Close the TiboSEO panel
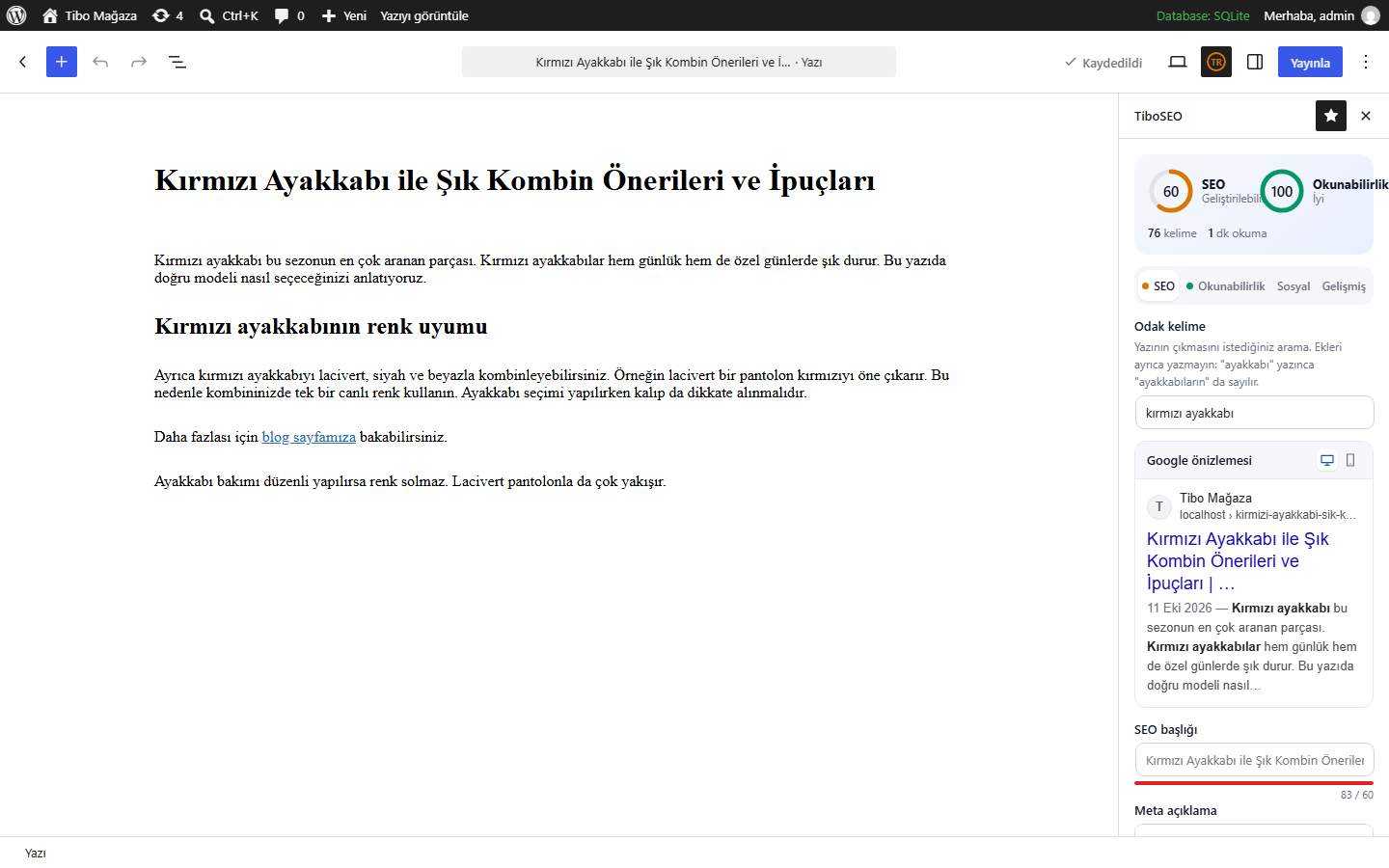This screenshot has width=1389, height=868. pyautogui.click(x=1366, y=116)
